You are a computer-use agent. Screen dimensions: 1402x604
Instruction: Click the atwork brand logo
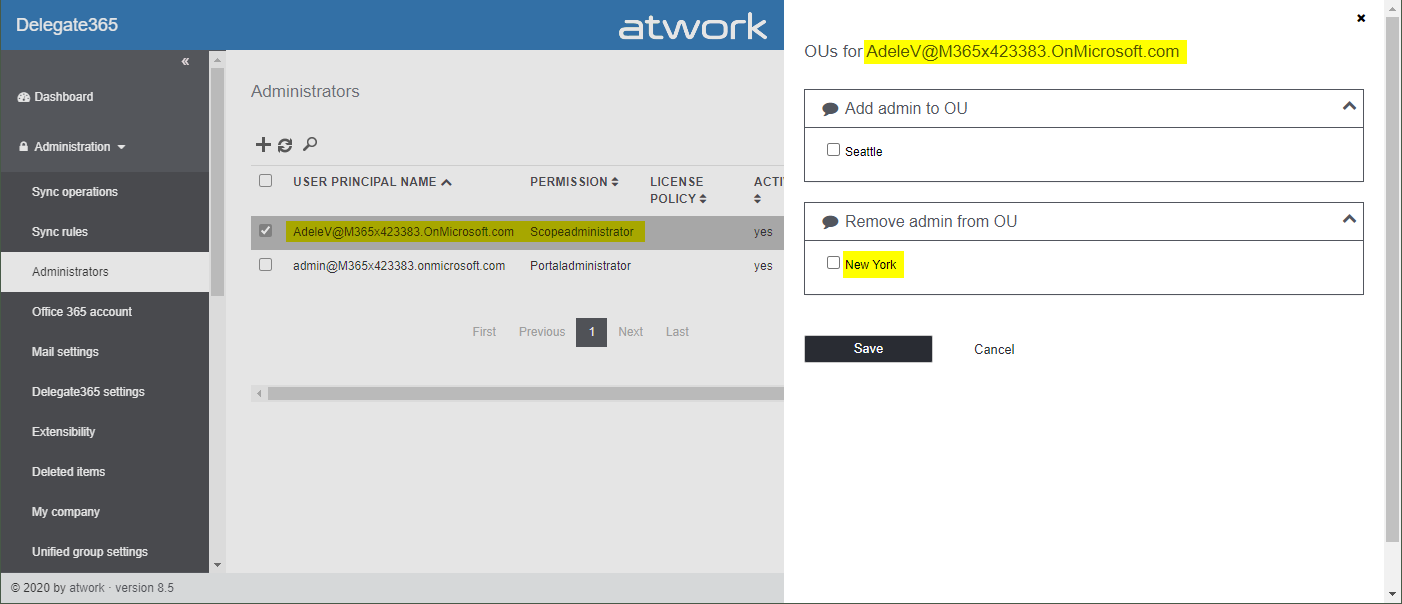pyautogui.click(x=693, y=27)
